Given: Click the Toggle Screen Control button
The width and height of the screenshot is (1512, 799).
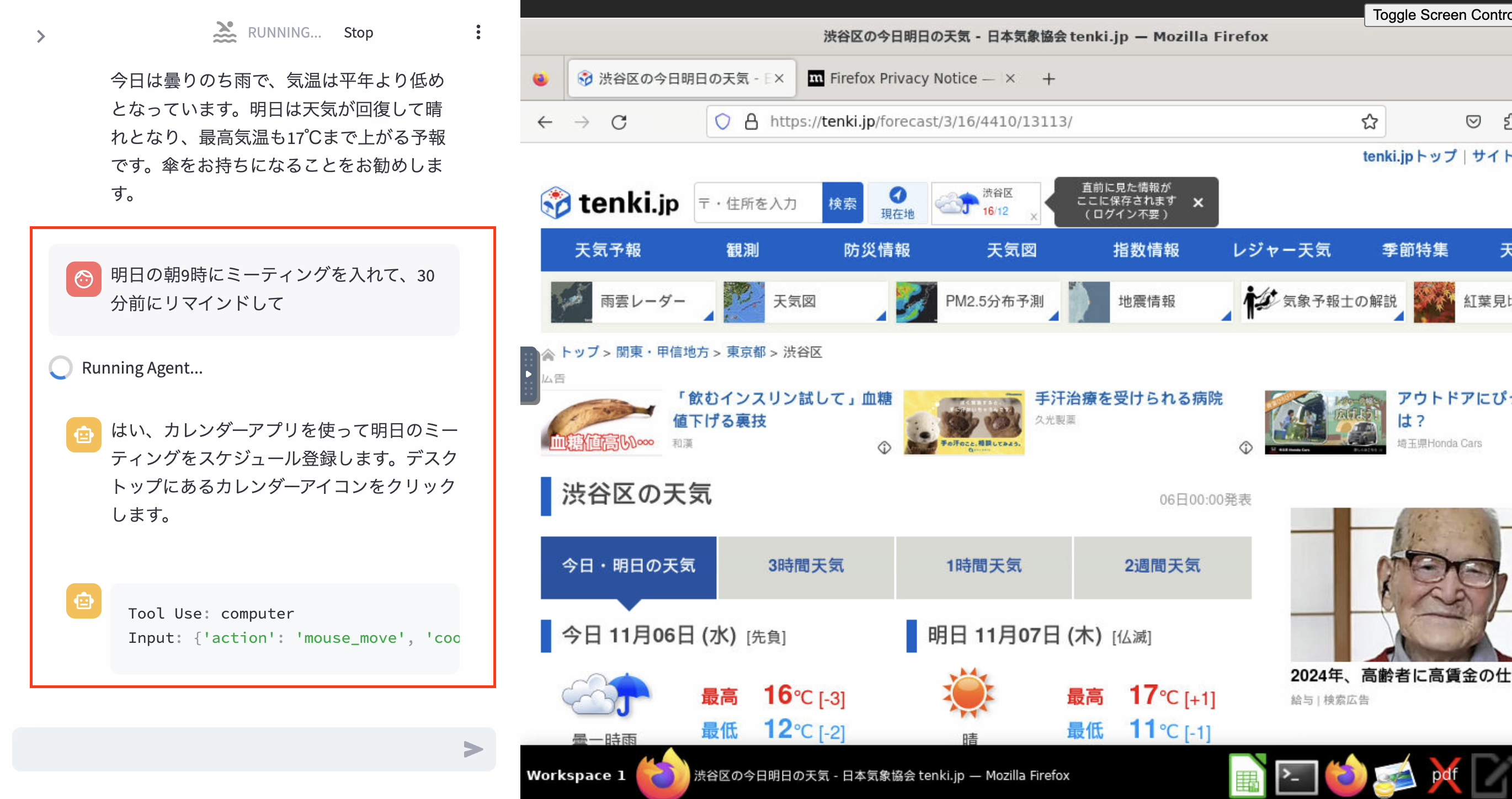Looking at the screenshot, I should (x=1444, y=15).
